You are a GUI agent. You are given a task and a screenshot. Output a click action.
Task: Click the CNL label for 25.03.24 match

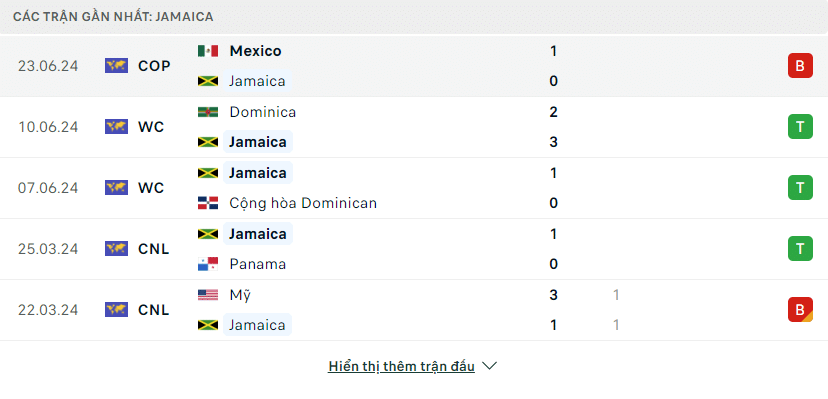154,249
